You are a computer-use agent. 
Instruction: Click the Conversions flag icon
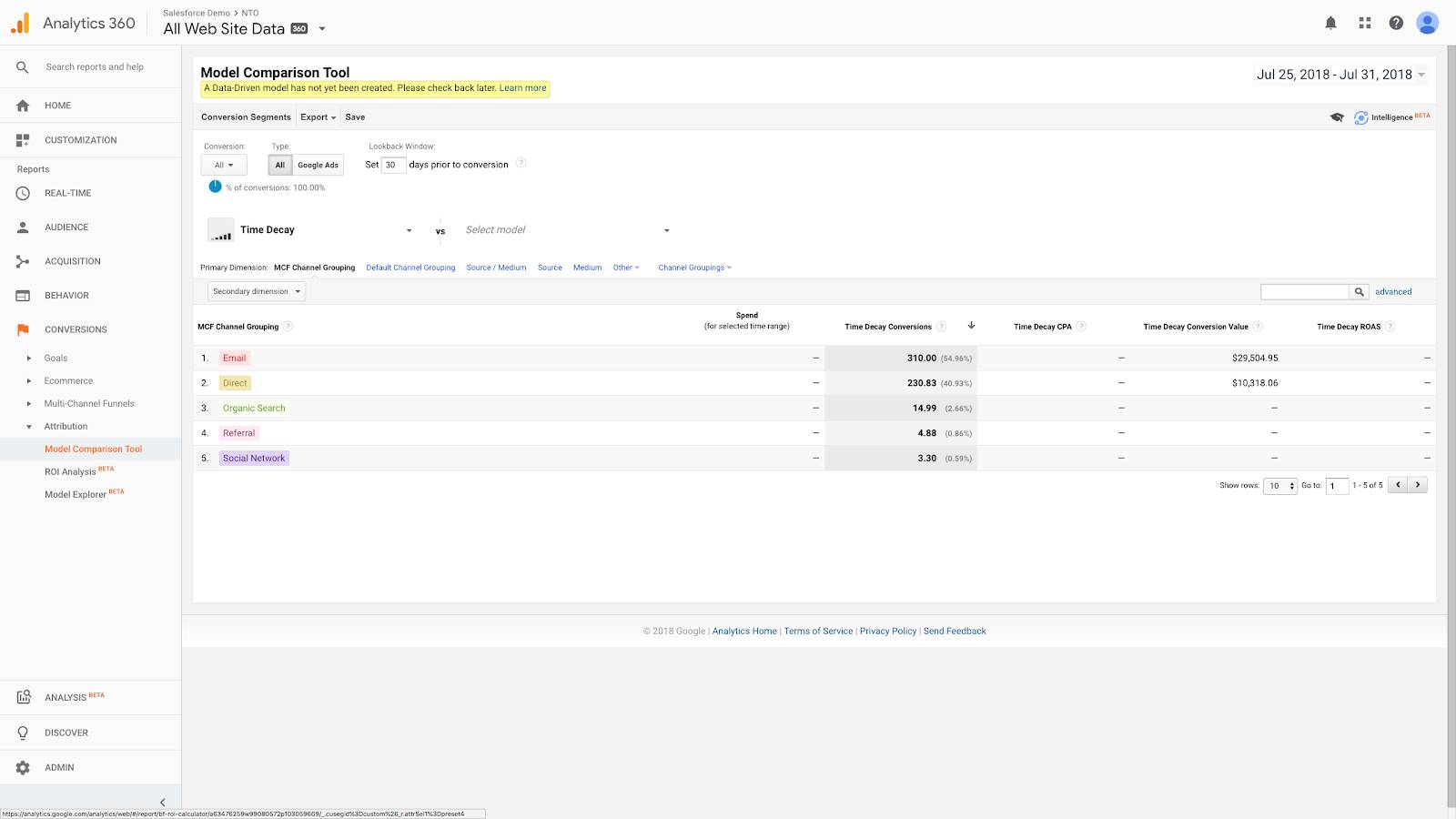(x=23, y=329)
